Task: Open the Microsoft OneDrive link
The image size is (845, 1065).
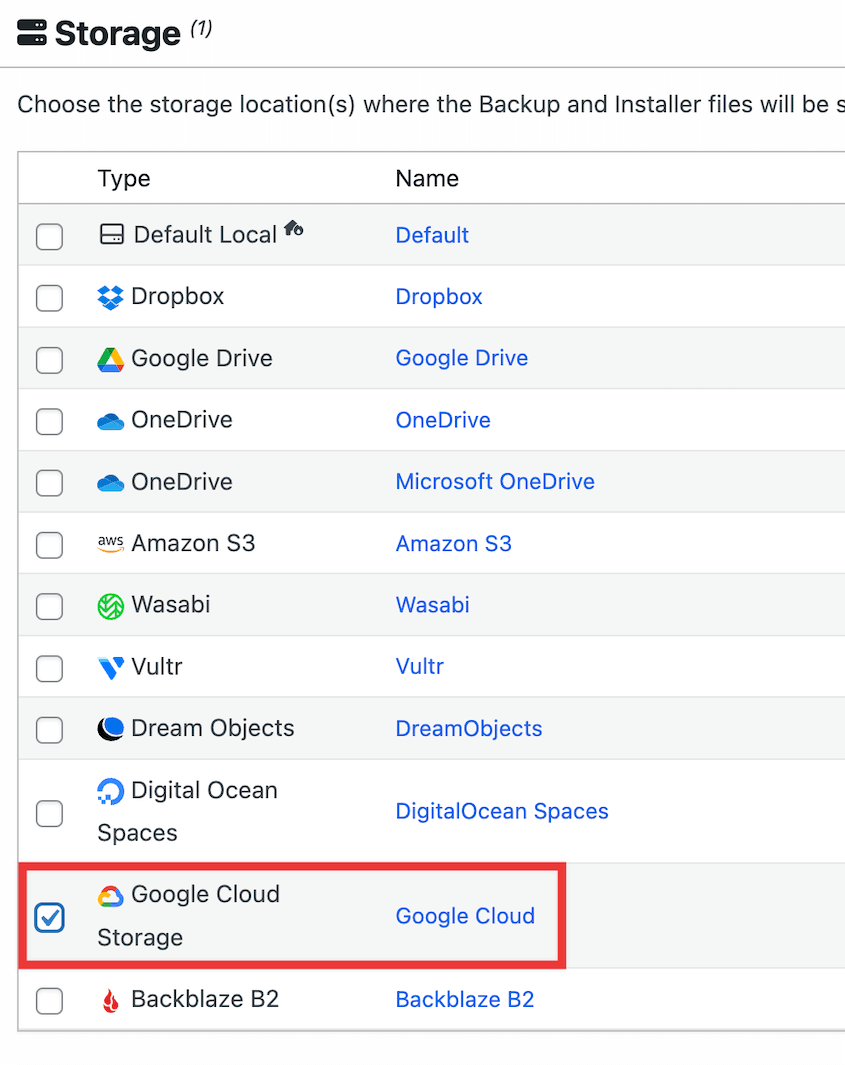Action: [495, 482]
